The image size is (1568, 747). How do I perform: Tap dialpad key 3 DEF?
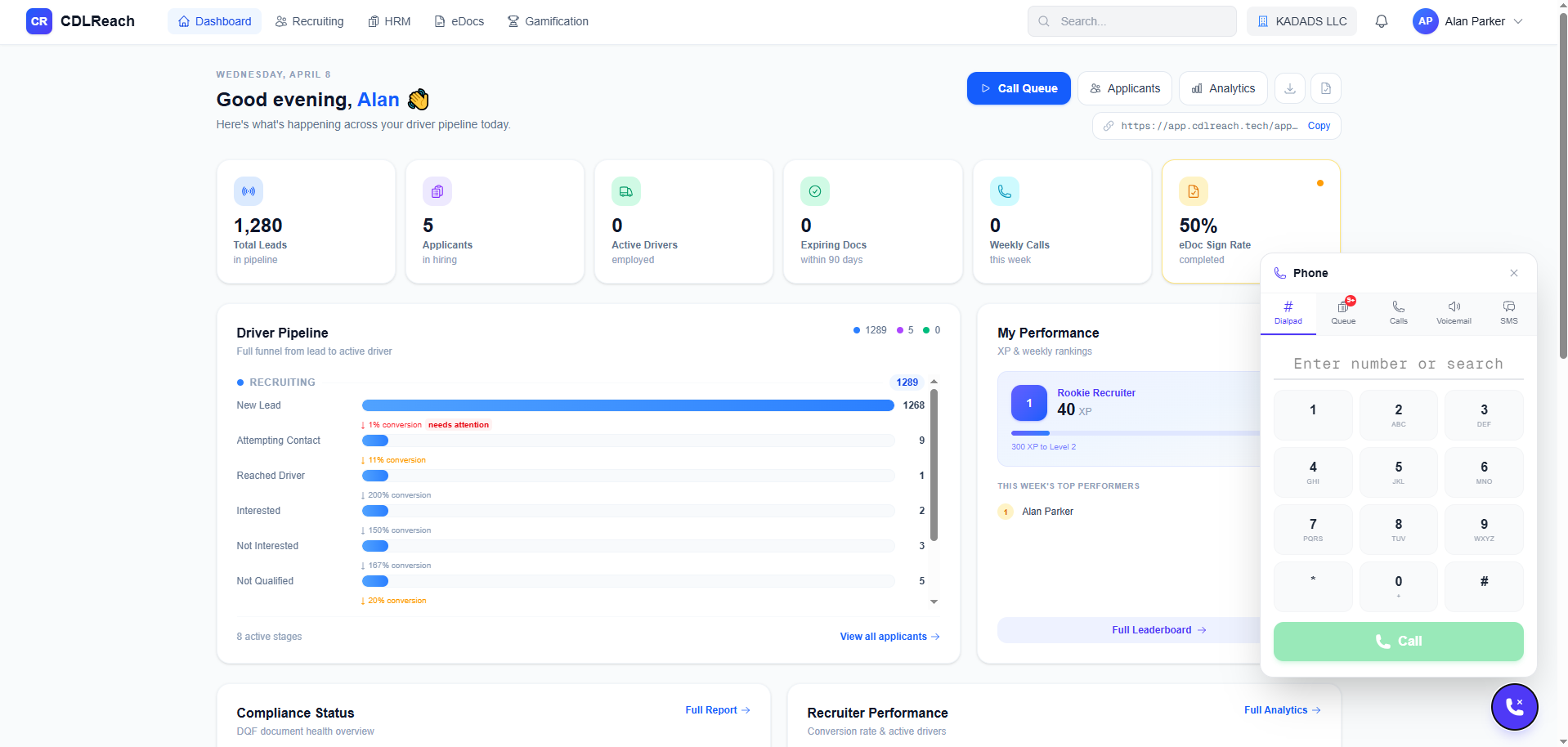coord(1485,415)
